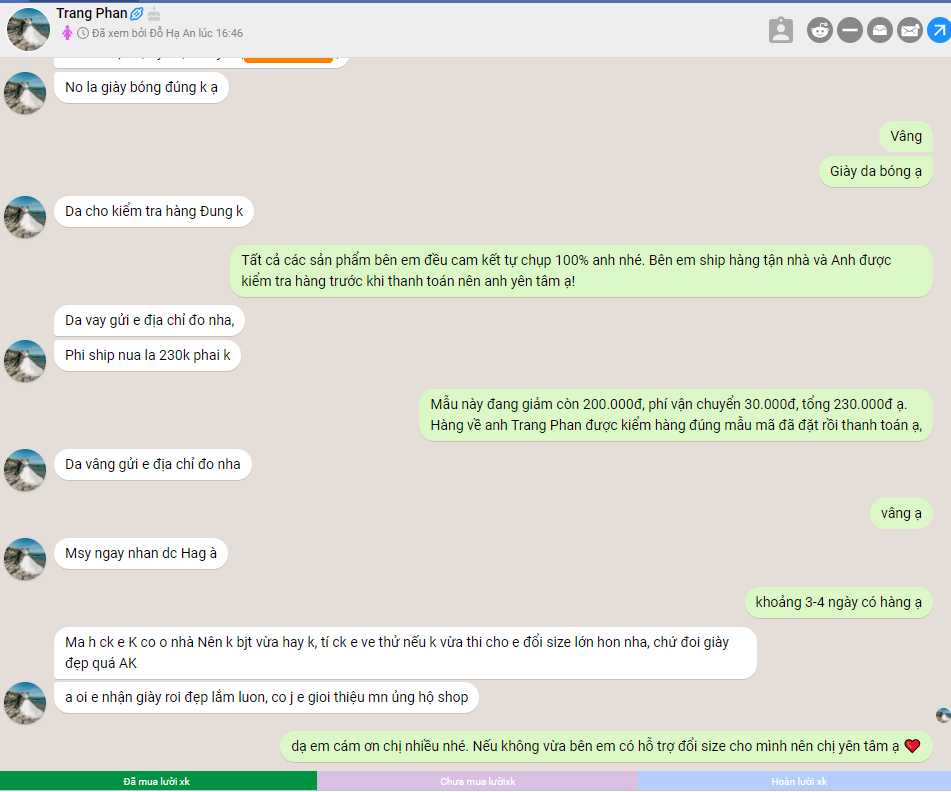Click the round minus icon in header
This screenshot has height=792, width=951.
pyautogui.click(x=850, y=31)
